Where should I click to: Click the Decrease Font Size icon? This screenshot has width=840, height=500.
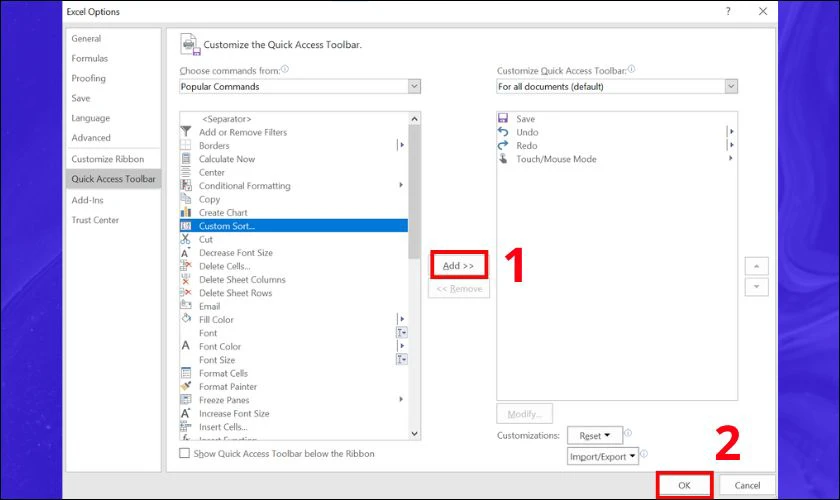coord(186,252)
